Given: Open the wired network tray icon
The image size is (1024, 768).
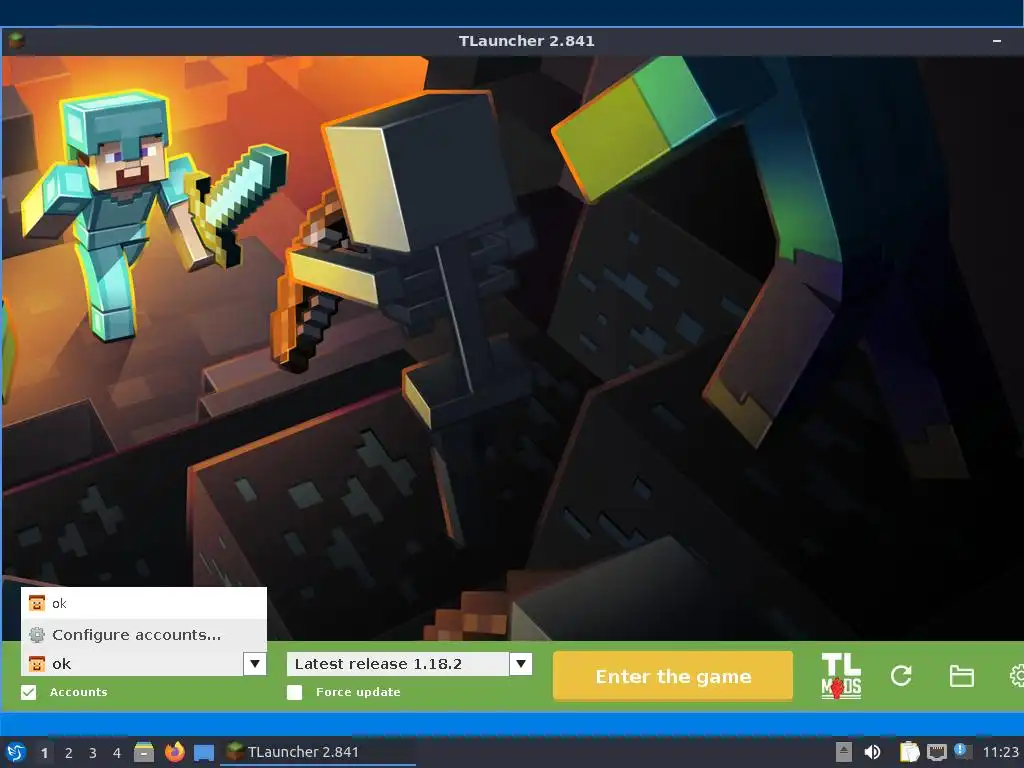Looking at the screenshot, I should pos(936,752).
